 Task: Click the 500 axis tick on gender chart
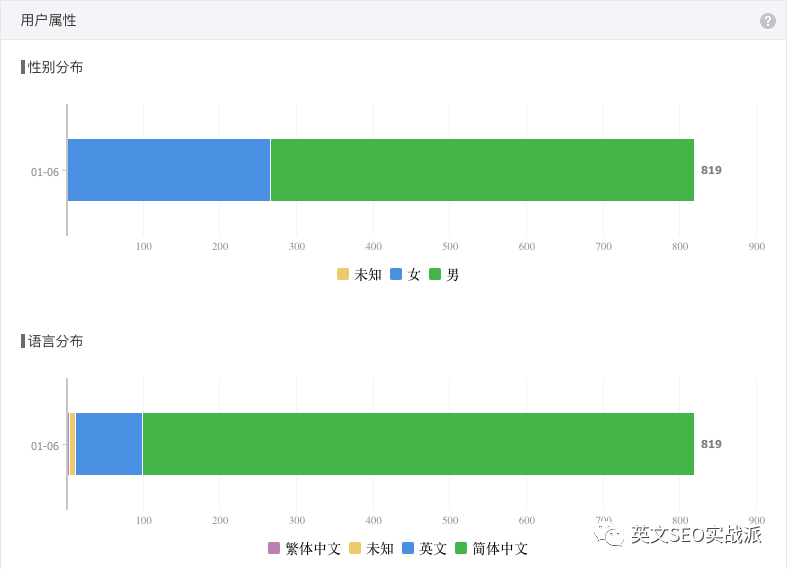[x=450, y=246]
